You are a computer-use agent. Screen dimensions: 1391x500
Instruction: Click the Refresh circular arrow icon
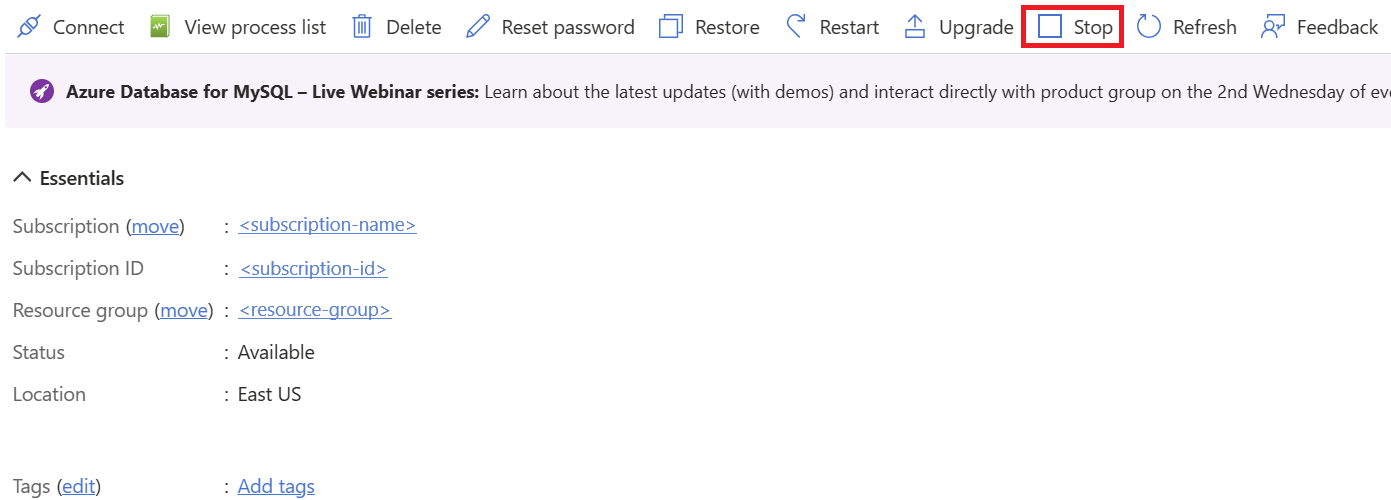pyautogui.click(x=1149, y=27)
